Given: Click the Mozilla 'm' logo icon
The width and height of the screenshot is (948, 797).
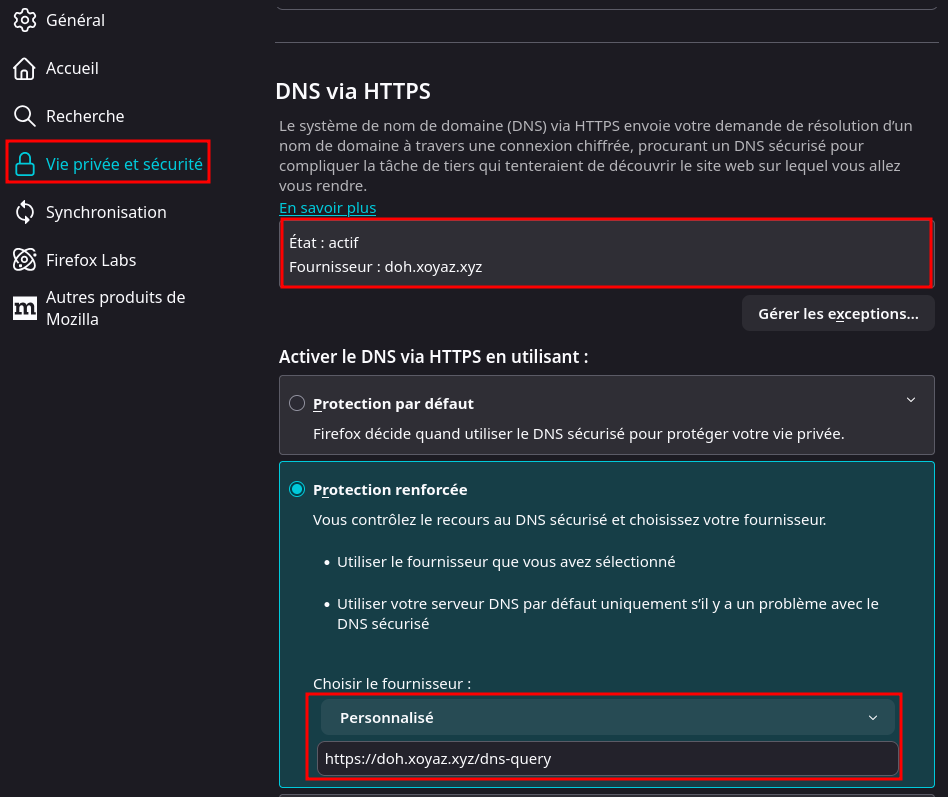Looking at the screenshot, I should [25, 308].
